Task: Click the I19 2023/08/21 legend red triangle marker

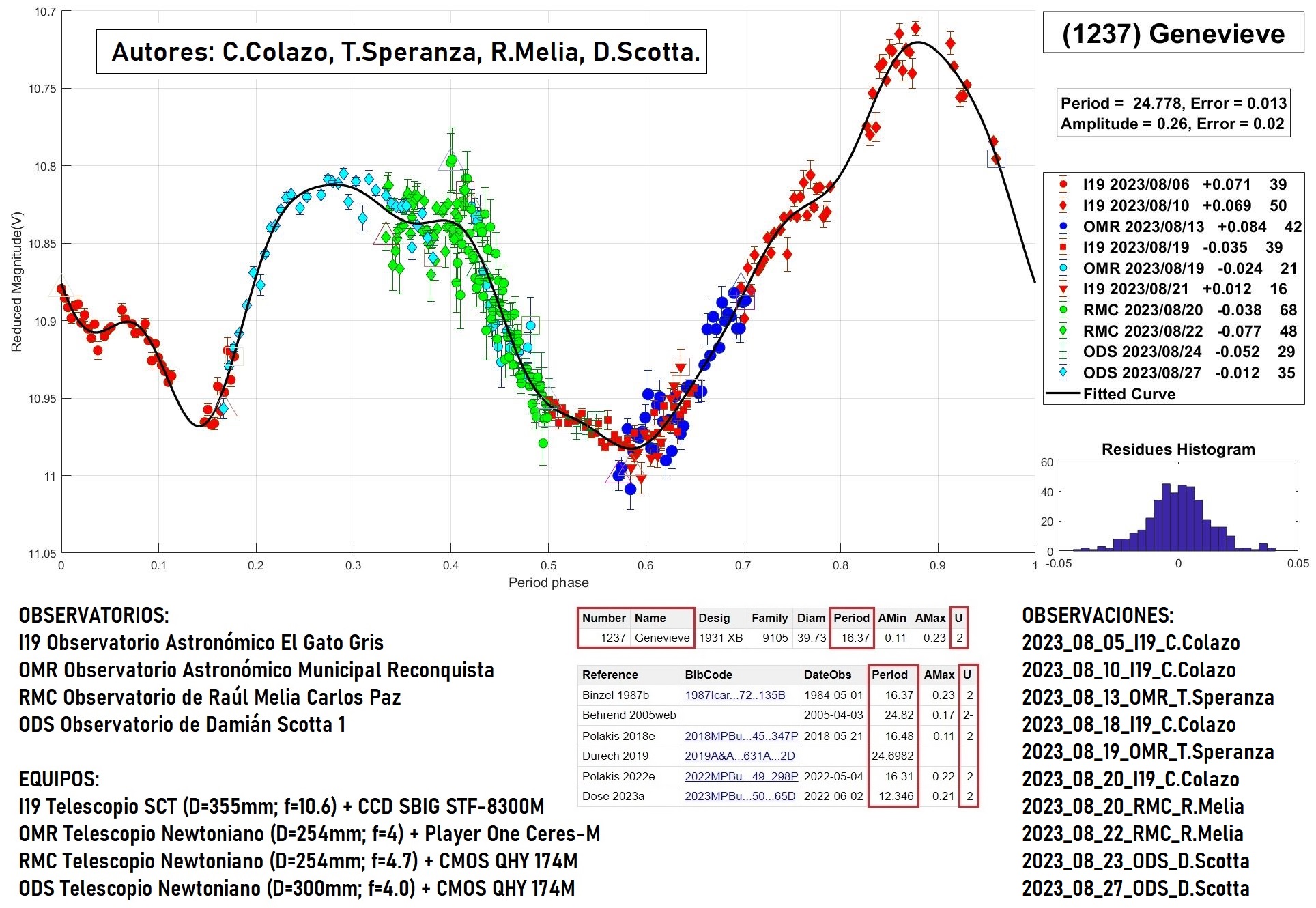Action: click(x=1063, y=289)
